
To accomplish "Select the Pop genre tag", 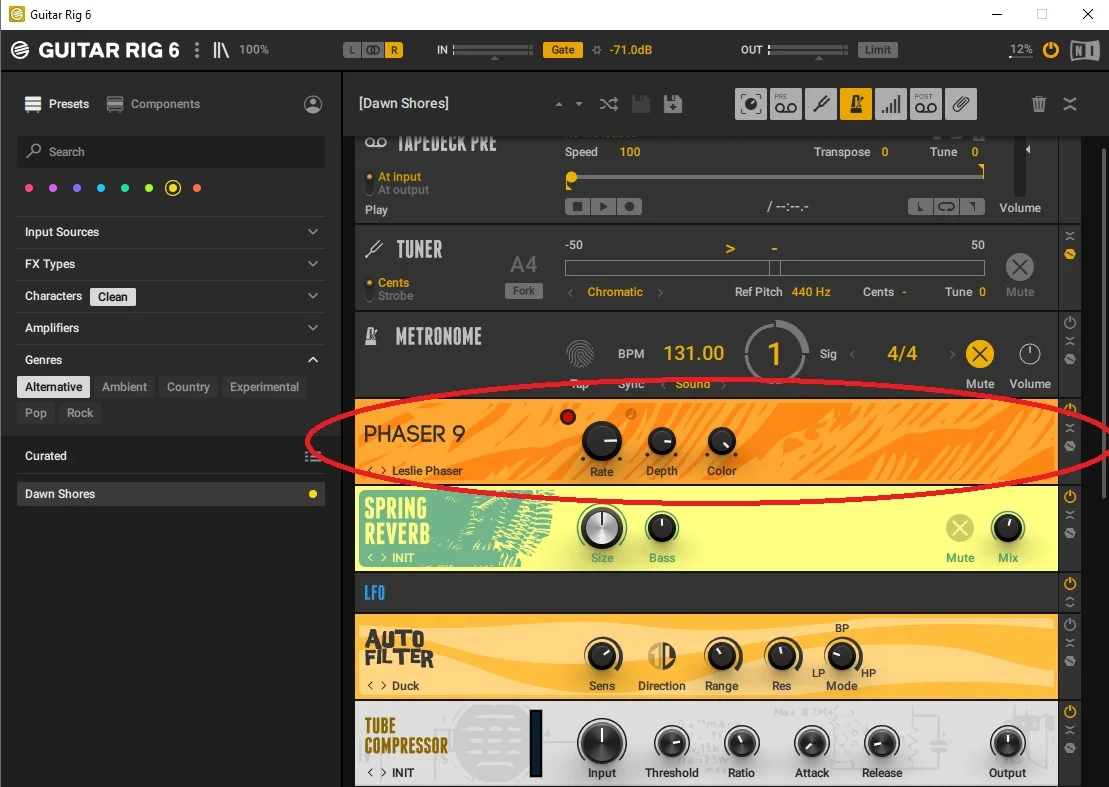I will point(35,413).
